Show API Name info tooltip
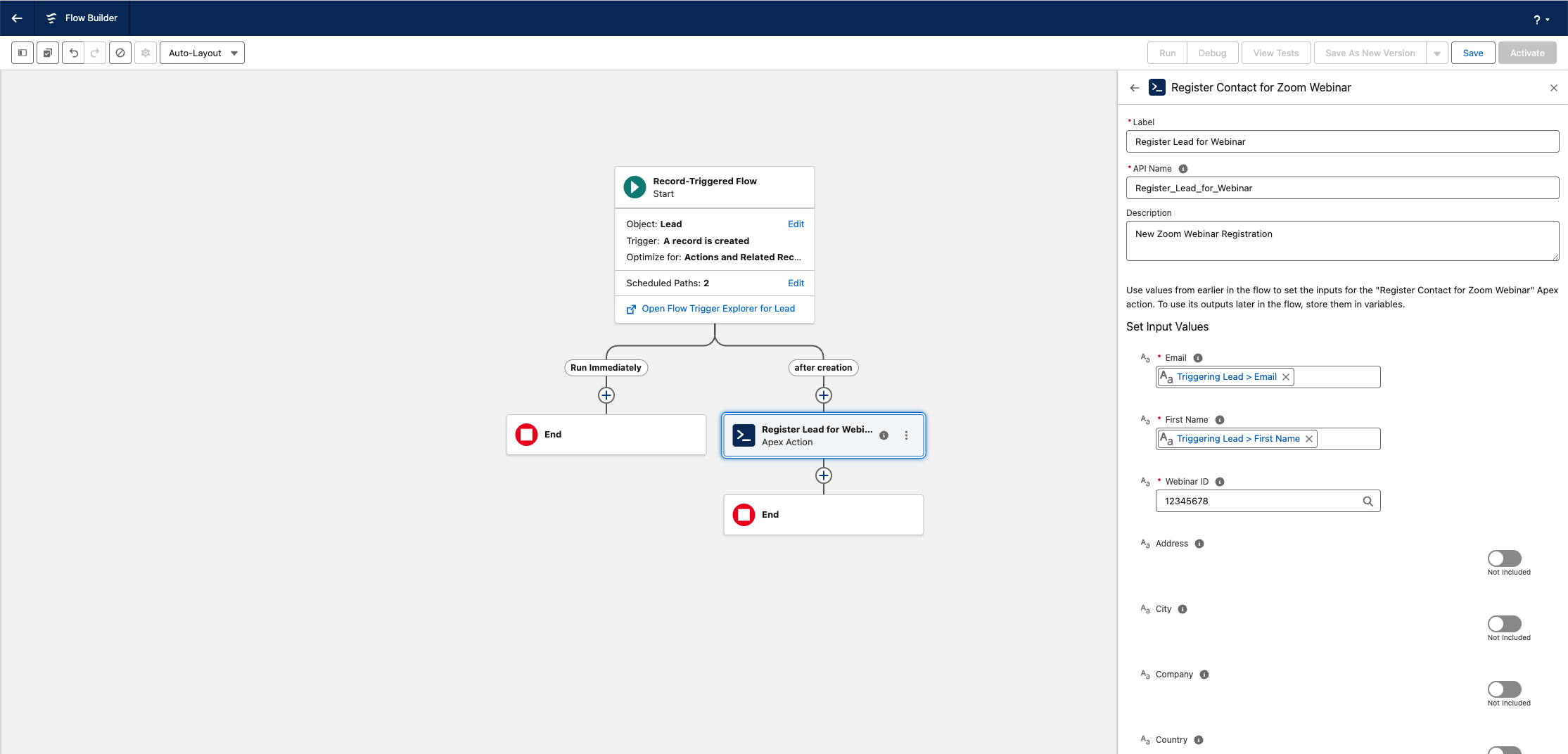This screenshot has height=754, width=1568. 1183,169
